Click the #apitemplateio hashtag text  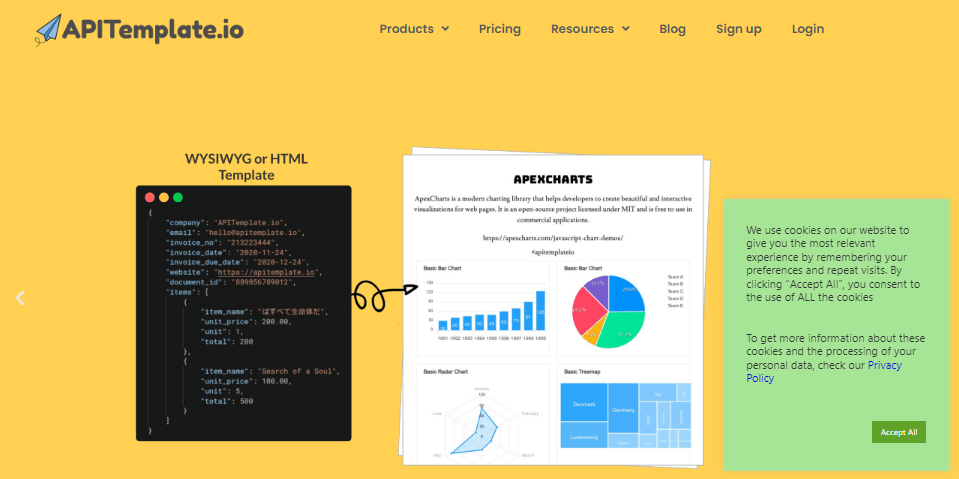(553, 252)
